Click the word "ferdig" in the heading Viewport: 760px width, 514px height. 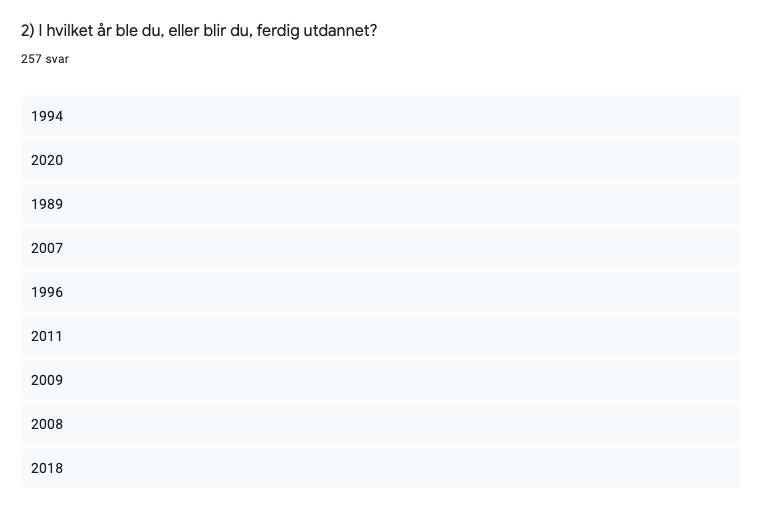click(289, 31)
